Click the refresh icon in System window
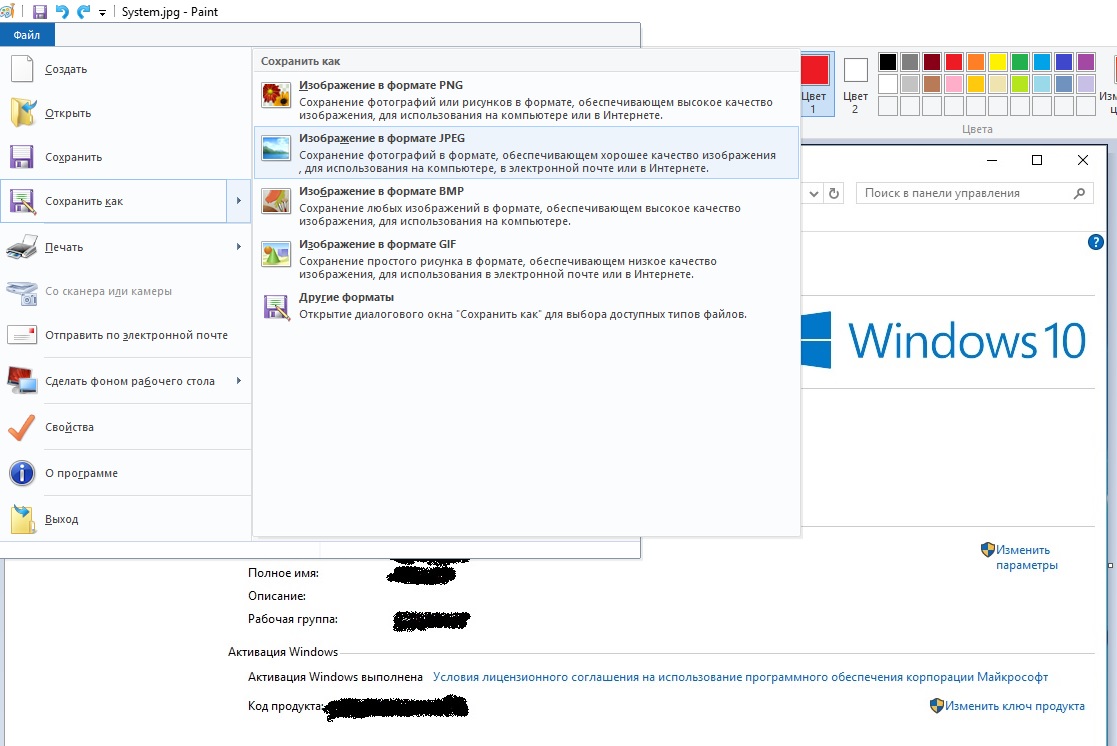 pos(834,193)
